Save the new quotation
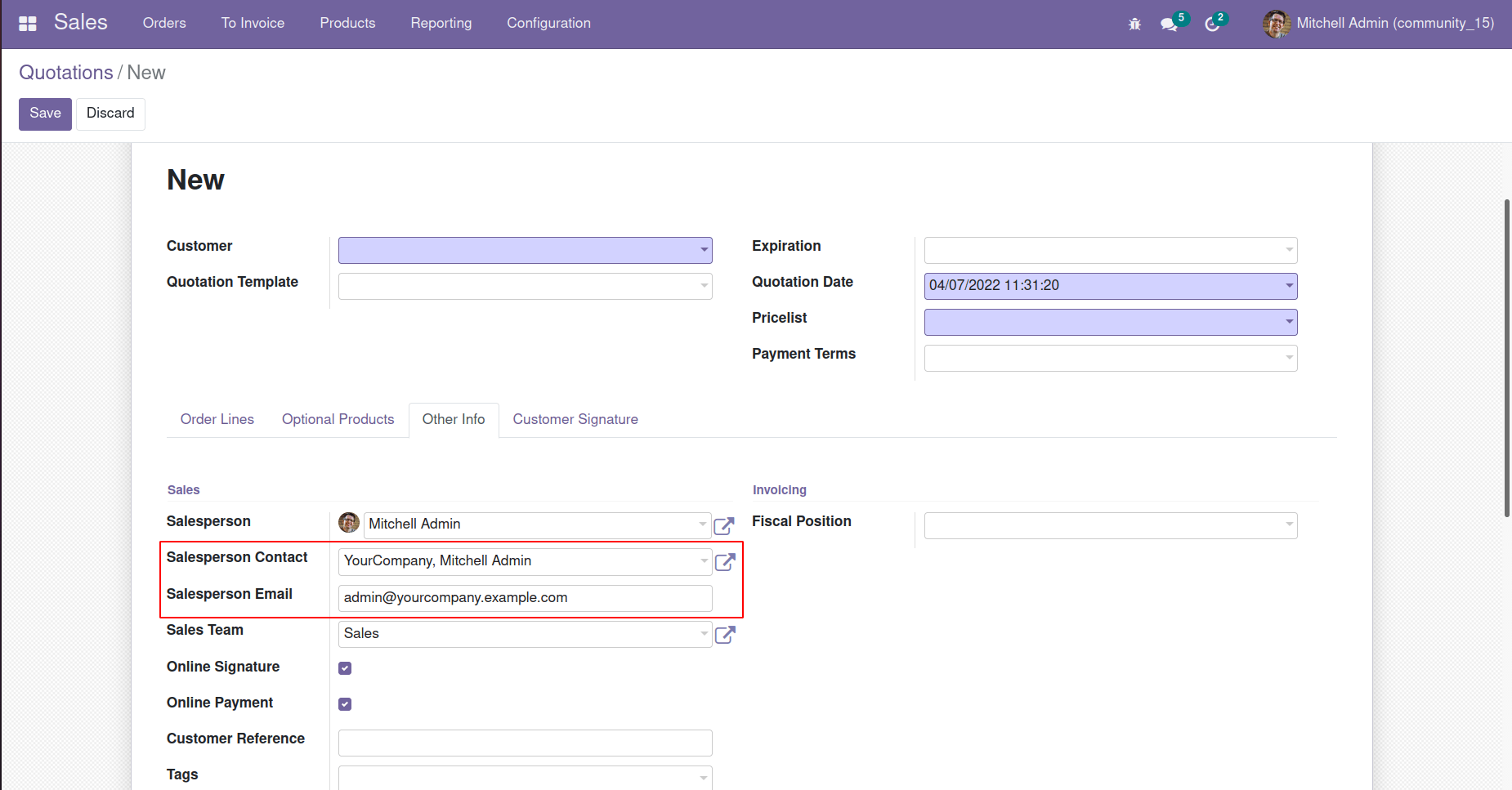 pyautogui.click(x=45, y=114)
